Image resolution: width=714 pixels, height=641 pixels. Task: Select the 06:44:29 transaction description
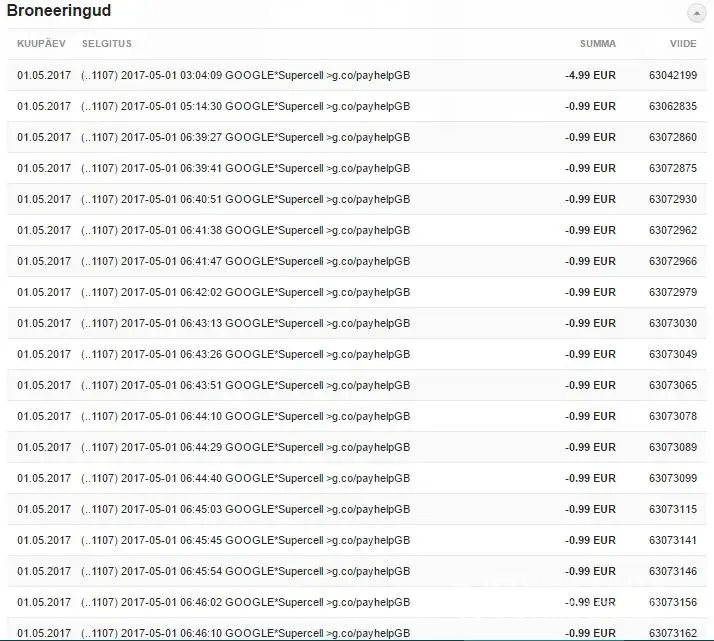[x=245, y=447]
